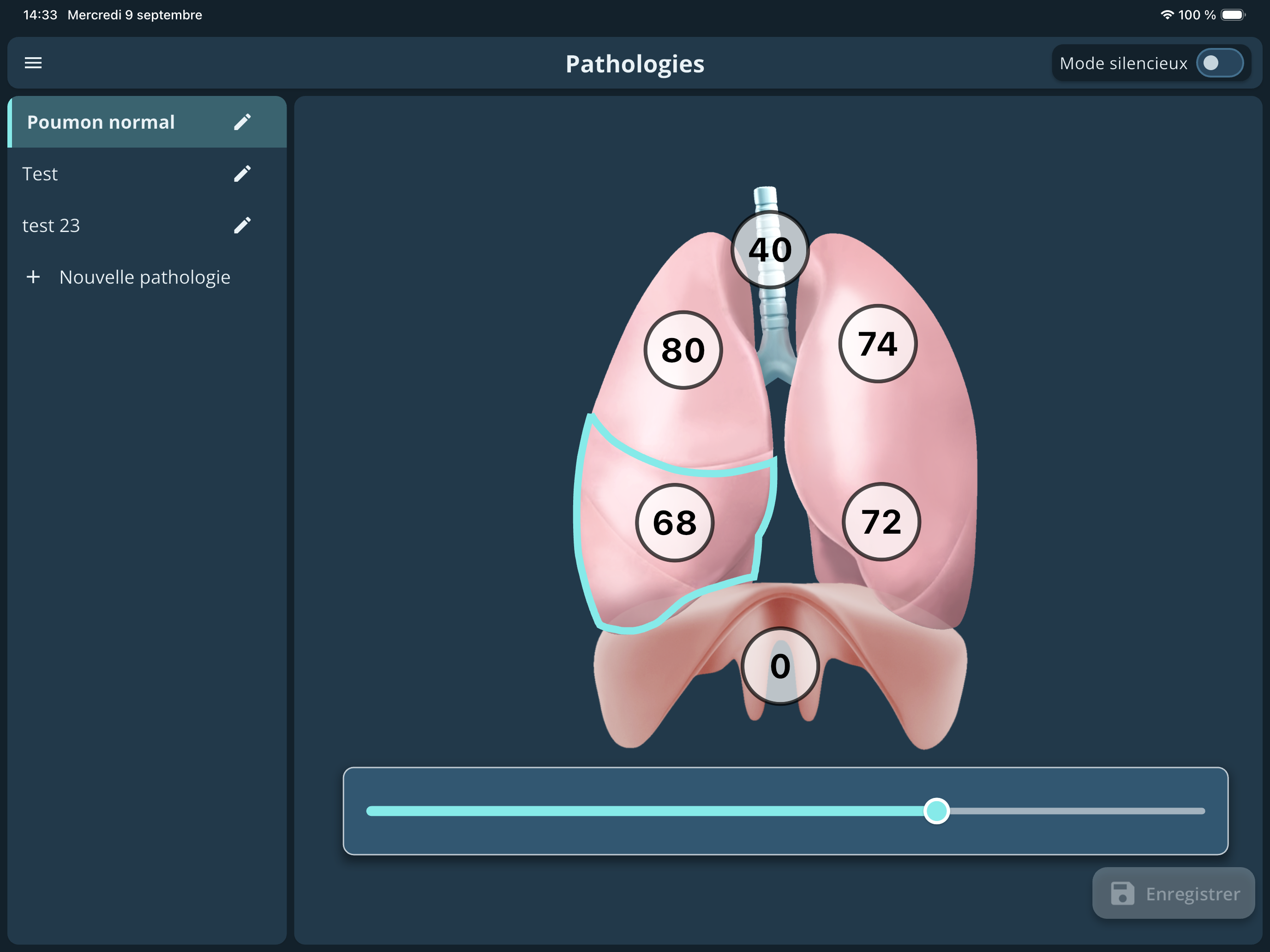Click the pencil icon beside Test
Image resolution: width=1270 pixels, height=952 pixels.
point(242,173)
